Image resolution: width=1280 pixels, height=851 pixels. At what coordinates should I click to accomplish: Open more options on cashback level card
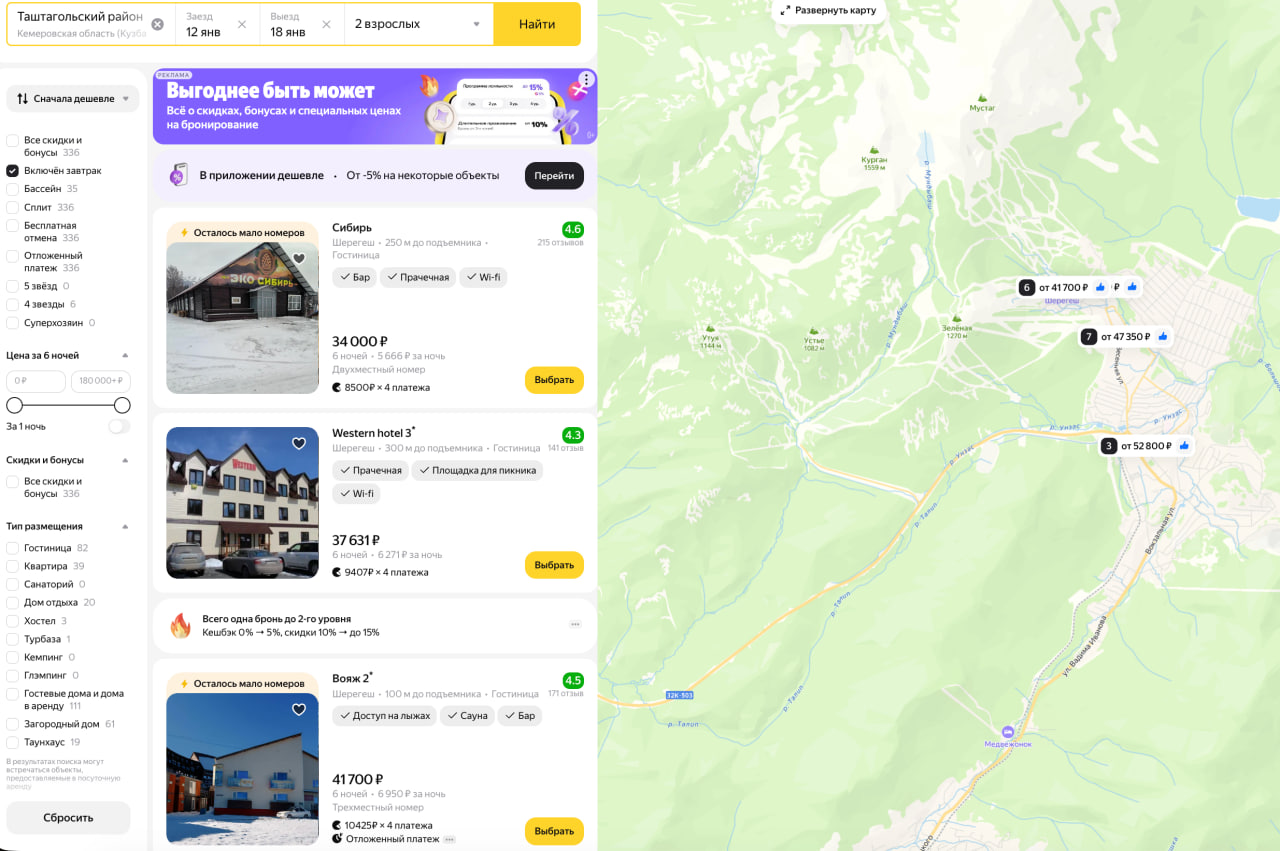575,624
